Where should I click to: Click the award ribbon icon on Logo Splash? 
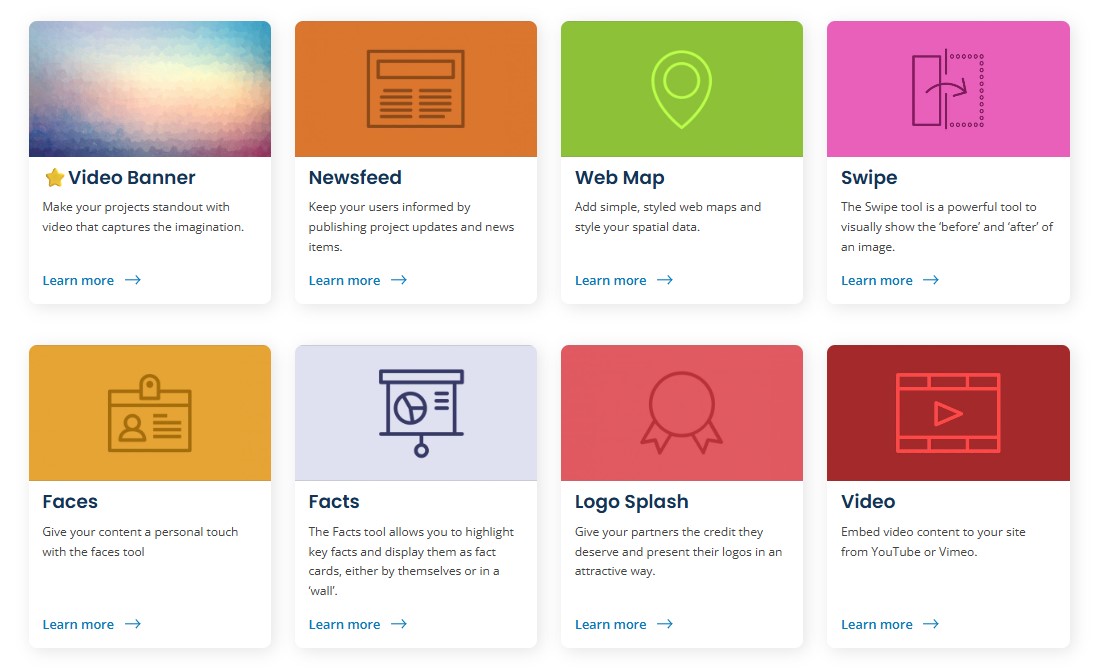681,412
